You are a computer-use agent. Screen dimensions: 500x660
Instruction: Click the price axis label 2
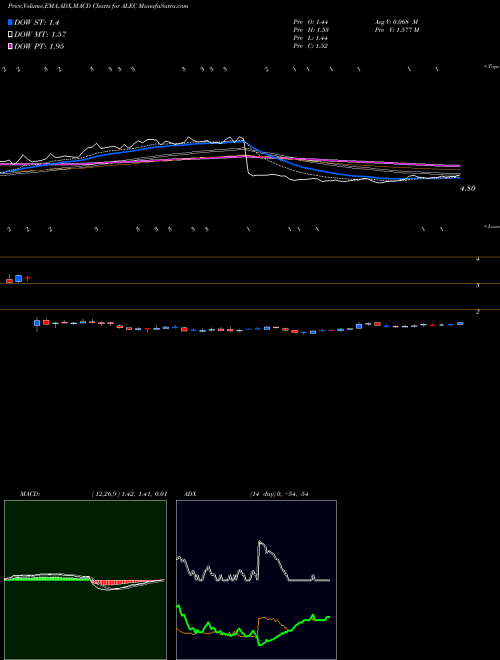tap(478, 311)
